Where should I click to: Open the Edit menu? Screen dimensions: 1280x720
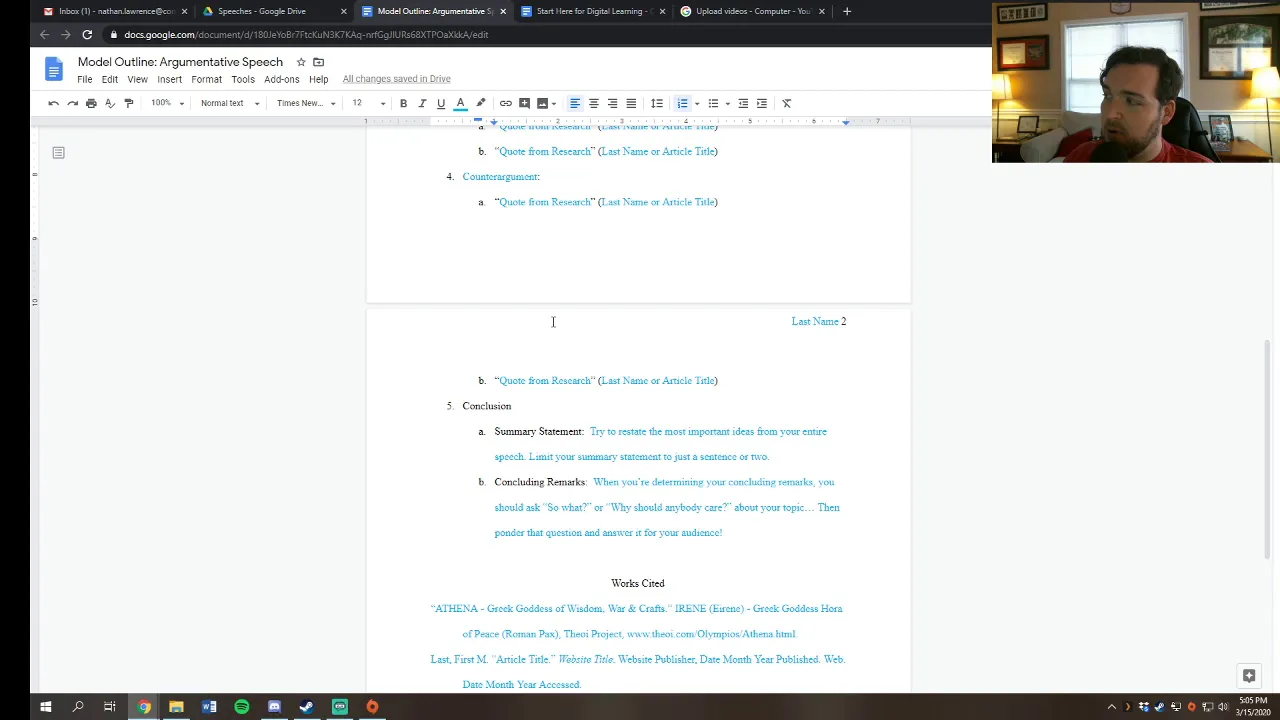(110, 79)
